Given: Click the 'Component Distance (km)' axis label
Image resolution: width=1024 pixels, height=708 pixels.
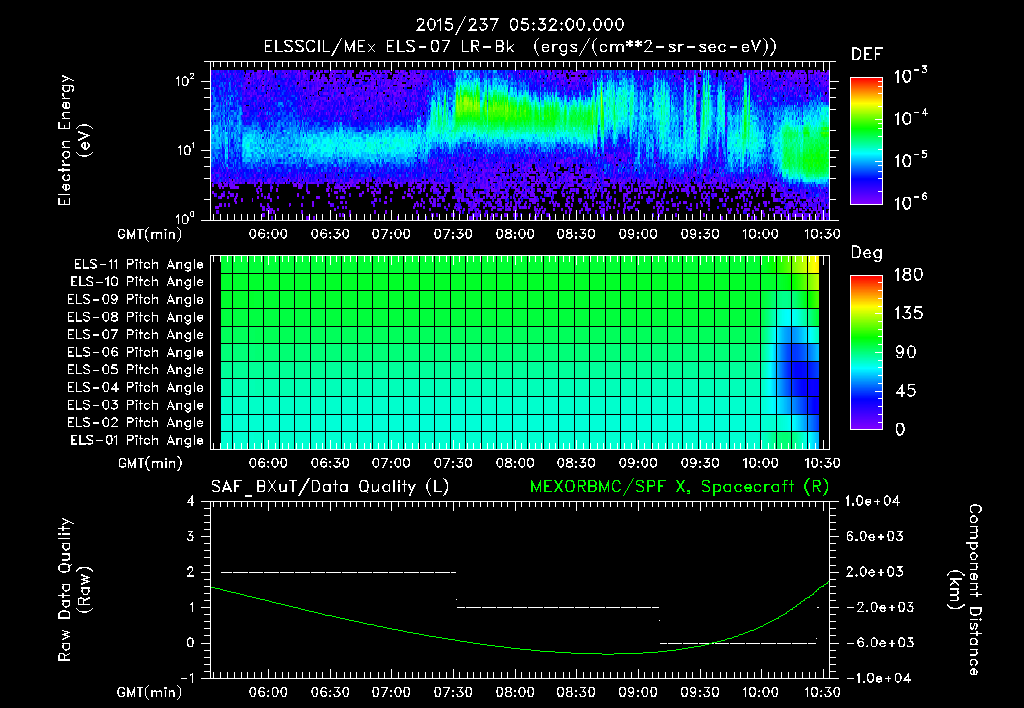Looking at the screenshot, I should (x=965, y=590).
